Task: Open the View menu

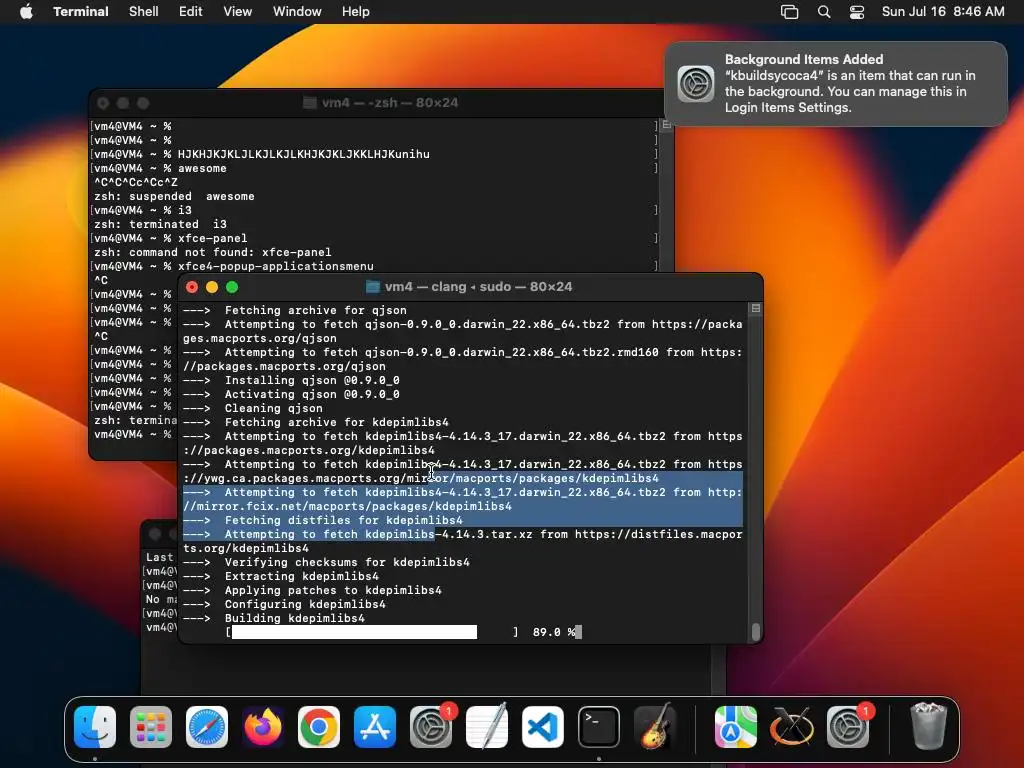Action: pos(238,12)
